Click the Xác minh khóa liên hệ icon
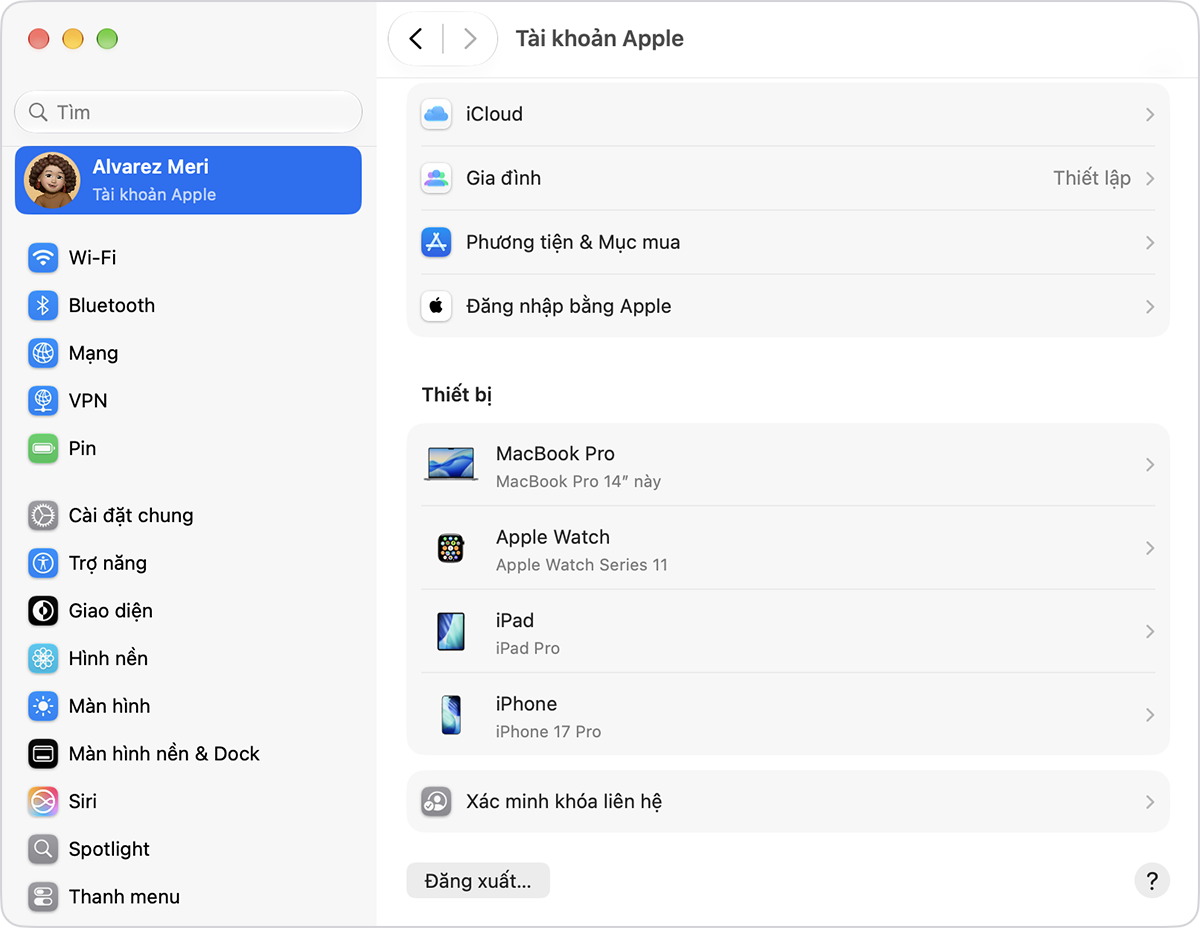Screen dimensions: 1200x928 (x=436, y=802)
